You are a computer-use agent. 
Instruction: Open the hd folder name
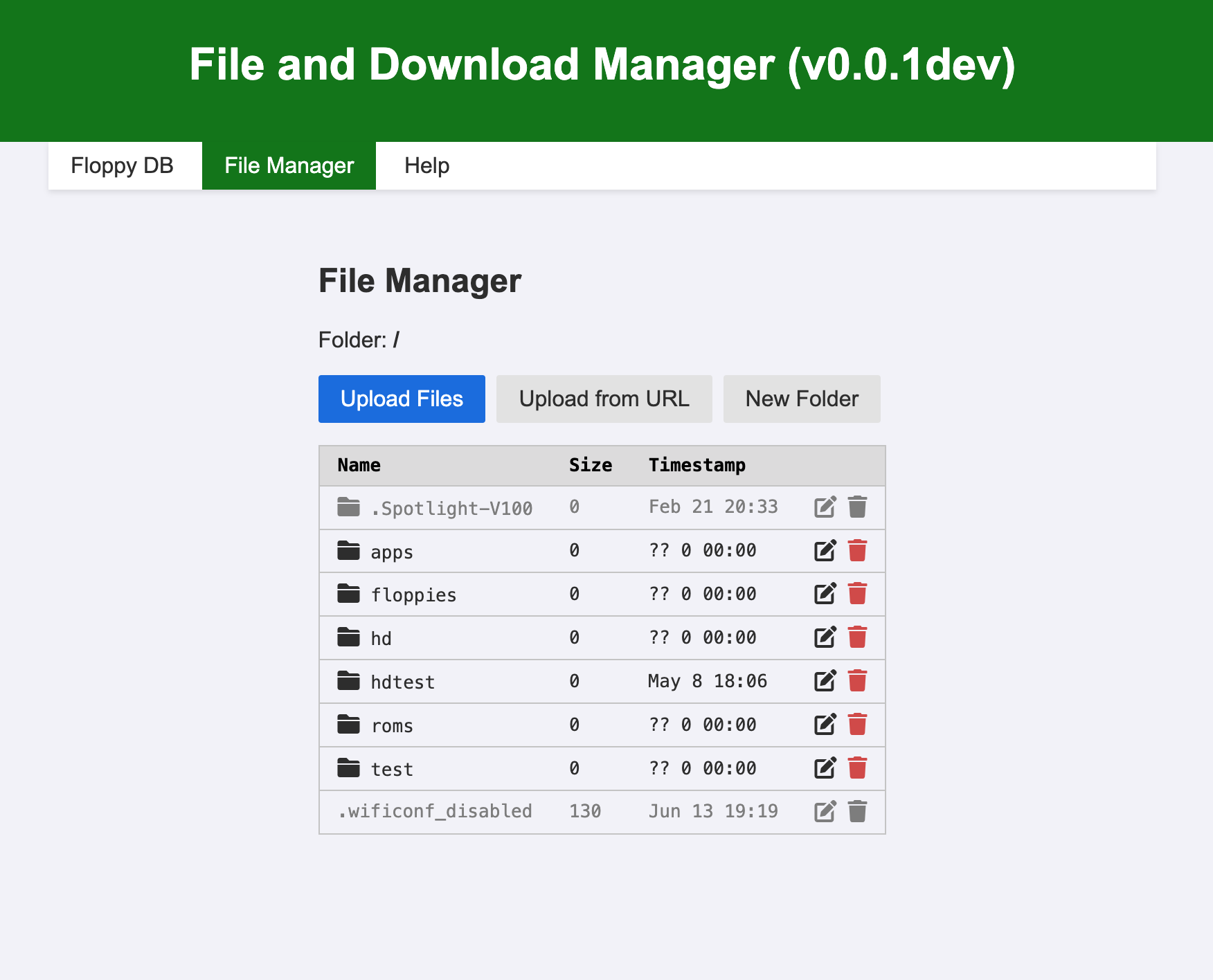[381, 639]
